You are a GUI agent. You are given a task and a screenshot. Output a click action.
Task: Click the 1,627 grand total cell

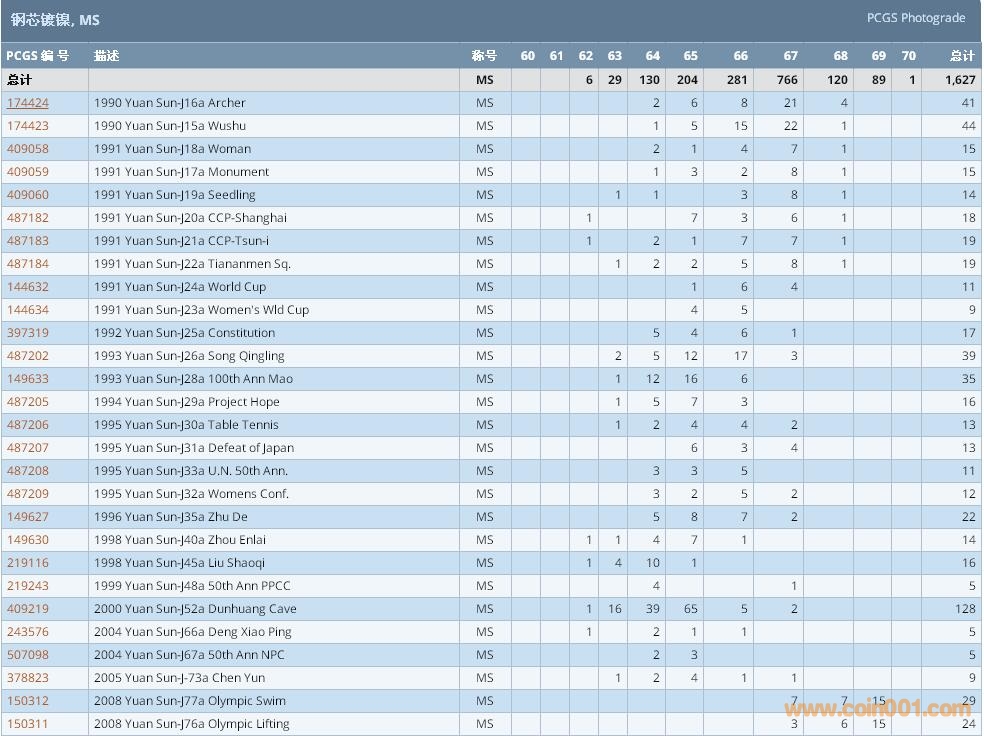[960, 80]
